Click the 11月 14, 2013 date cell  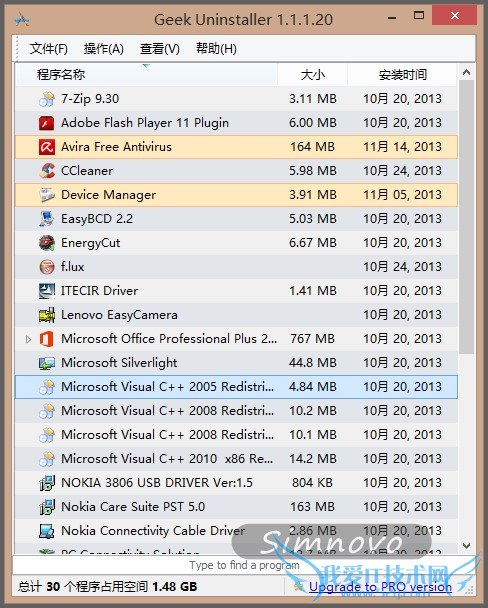pyautogui.click(x=402, y=147)
